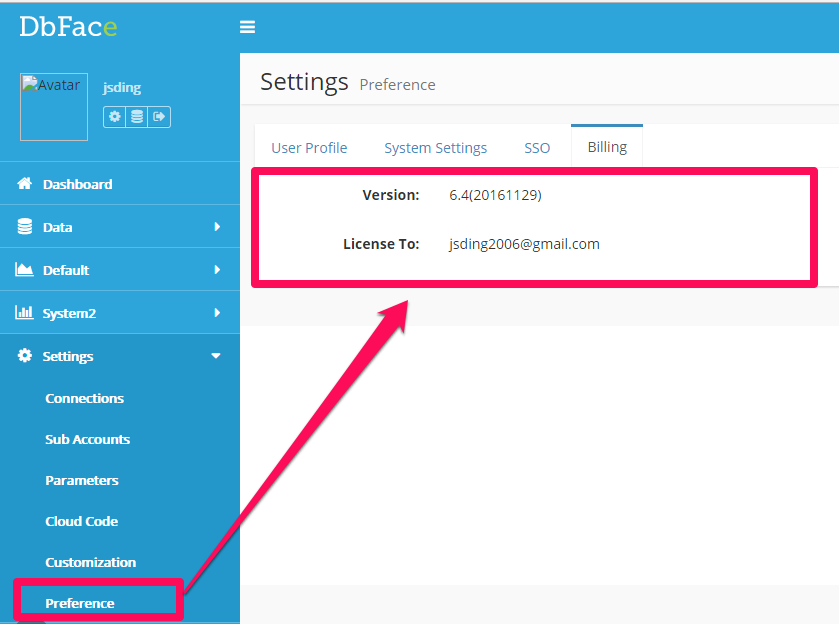This screenshot has width=839, height=624.
Task: Click the Preference subtitle in header
Action: (398, 85)
